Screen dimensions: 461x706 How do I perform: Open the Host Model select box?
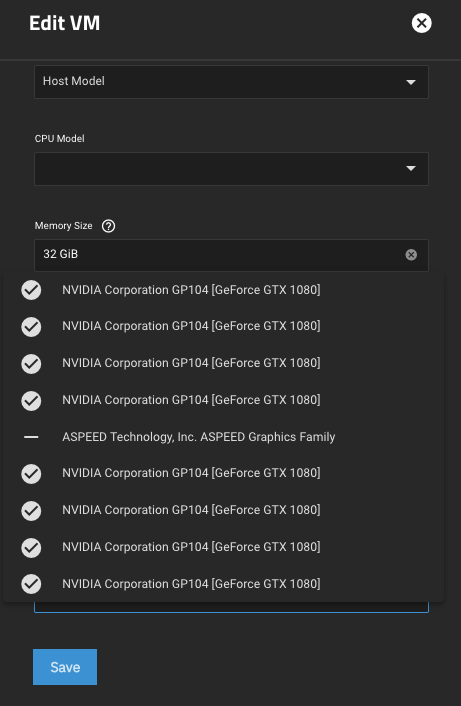[x=231, y=82]
